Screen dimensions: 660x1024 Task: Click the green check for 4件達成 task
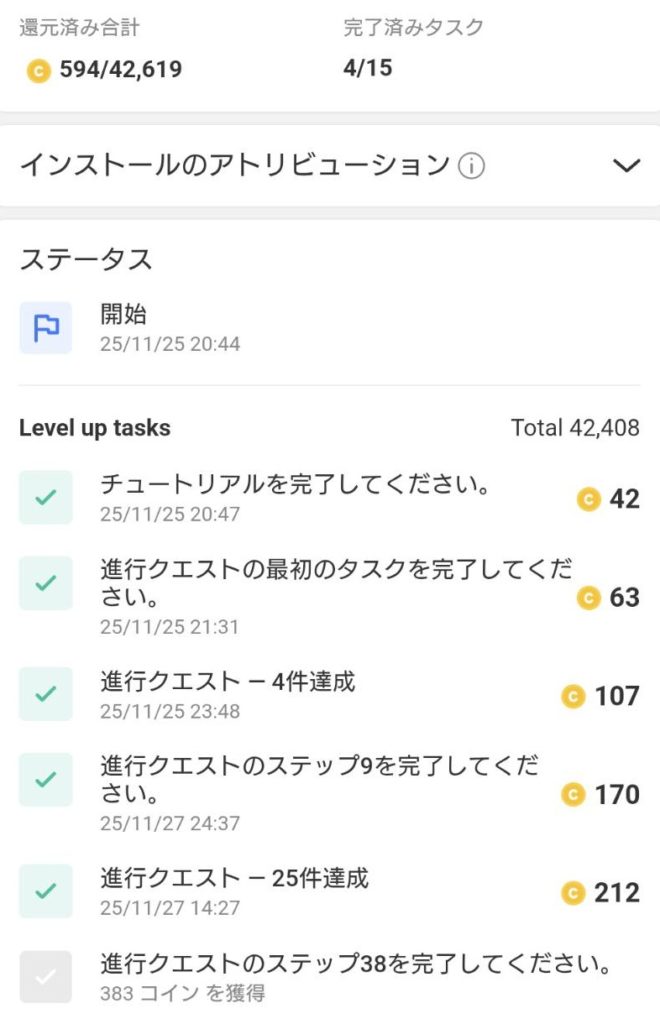click(45, 693)
